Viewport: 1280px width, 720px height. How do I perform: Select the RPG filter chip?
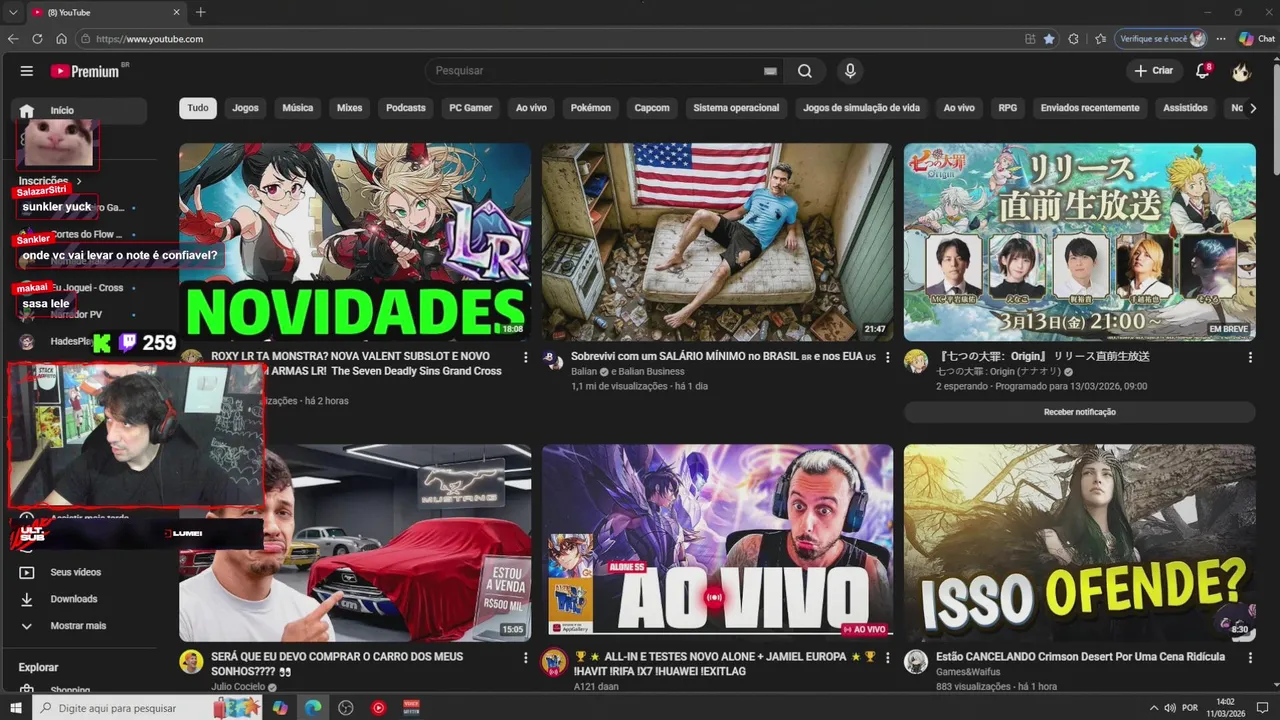pos(1007,108)
